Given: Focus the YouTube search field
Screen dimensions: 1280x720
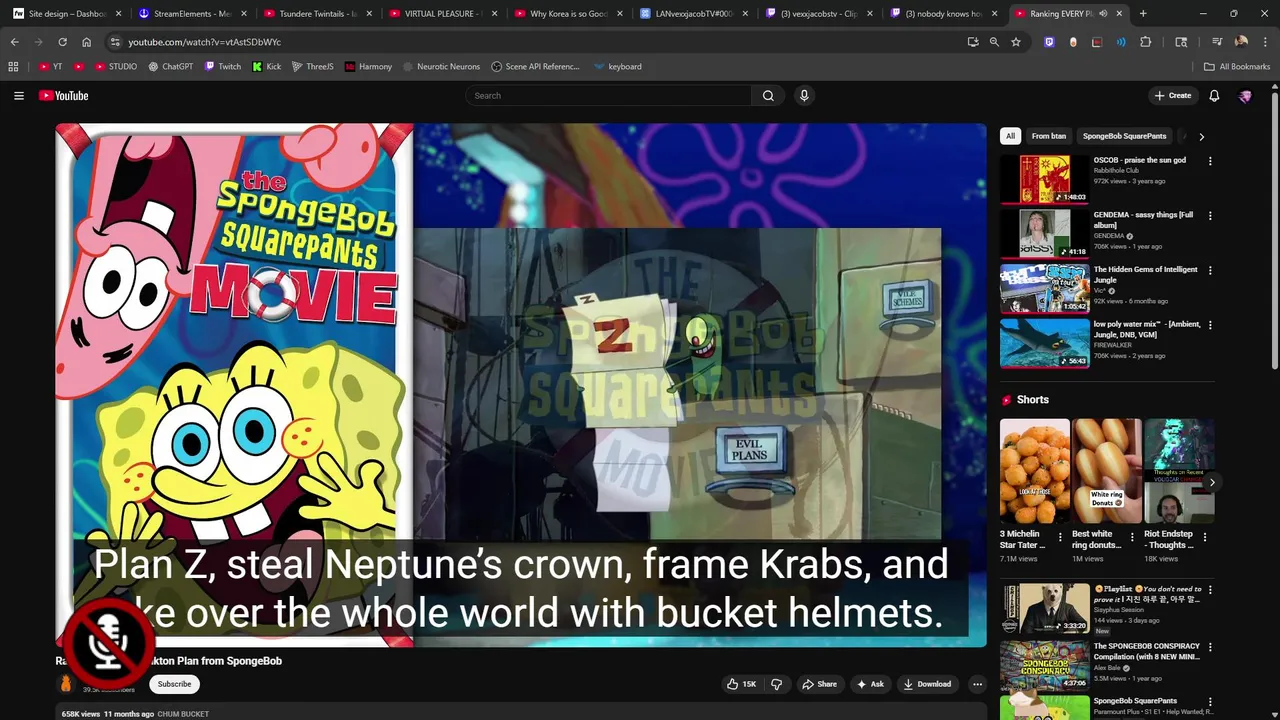Looking at the screenshot, I should pyautogui.click(x=608, y=96).
